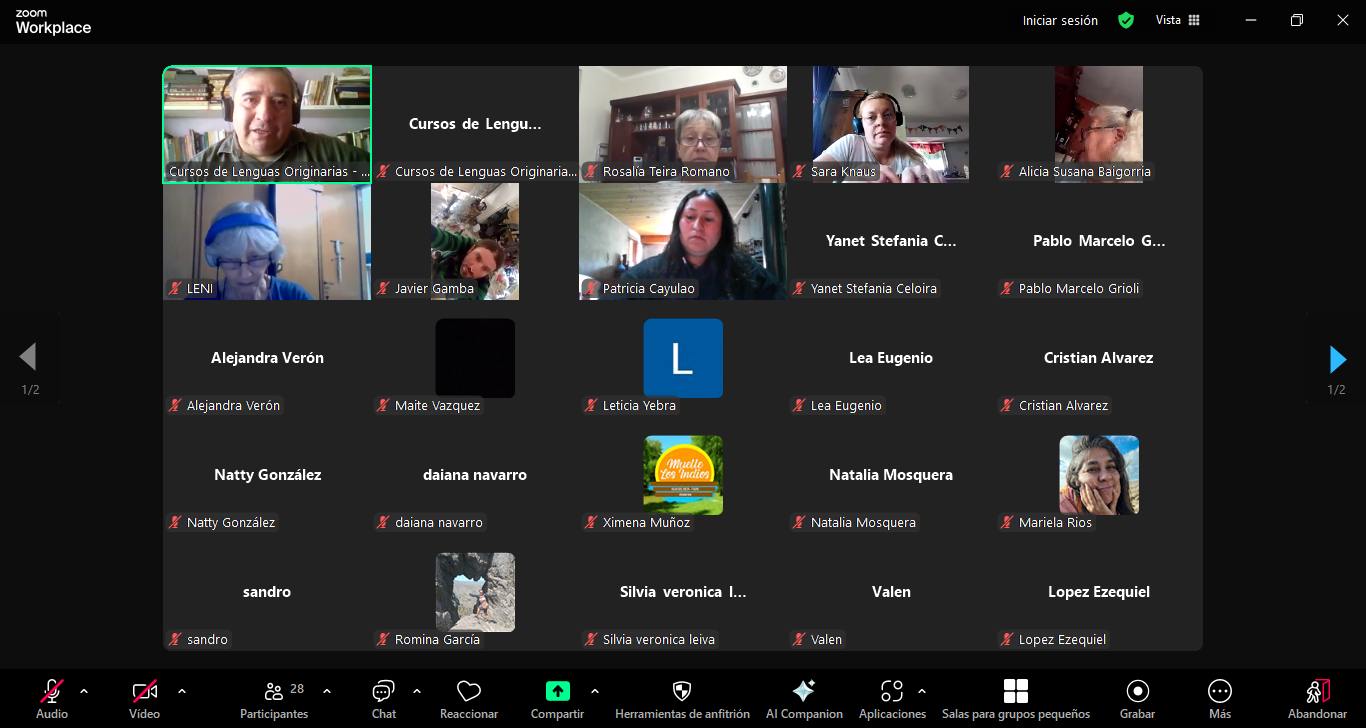Open the Reaccionar emoji menu
This screenshot has width=1366, height=728.
tap(468, 699)
